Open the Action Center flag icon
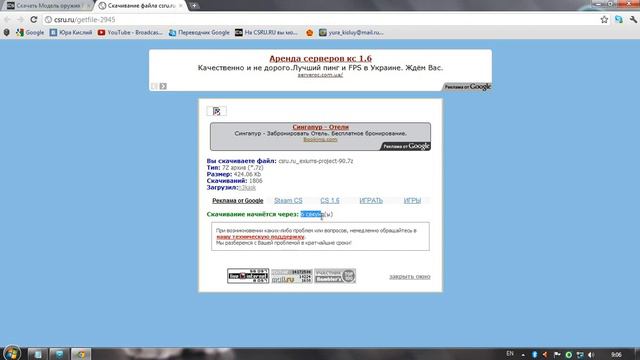 coord(557,354)
